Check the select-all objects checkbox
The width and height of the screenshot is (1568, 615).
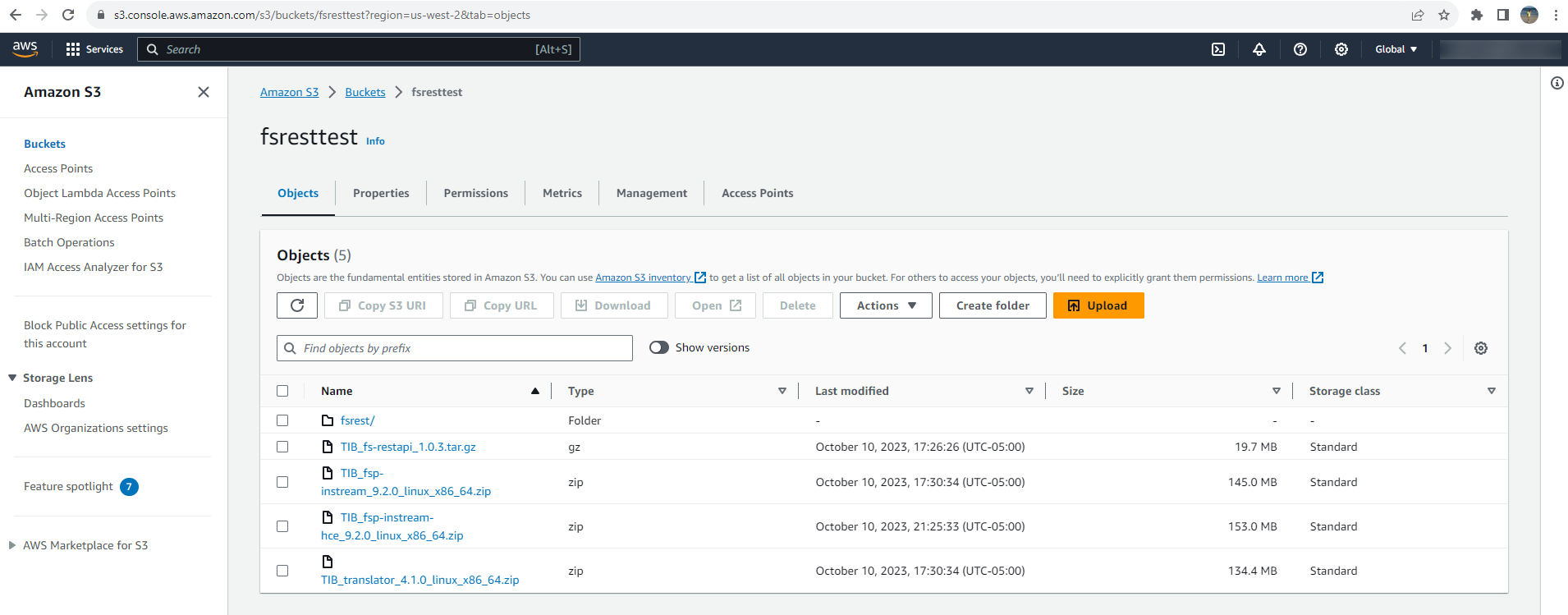[x=282, y=391]
